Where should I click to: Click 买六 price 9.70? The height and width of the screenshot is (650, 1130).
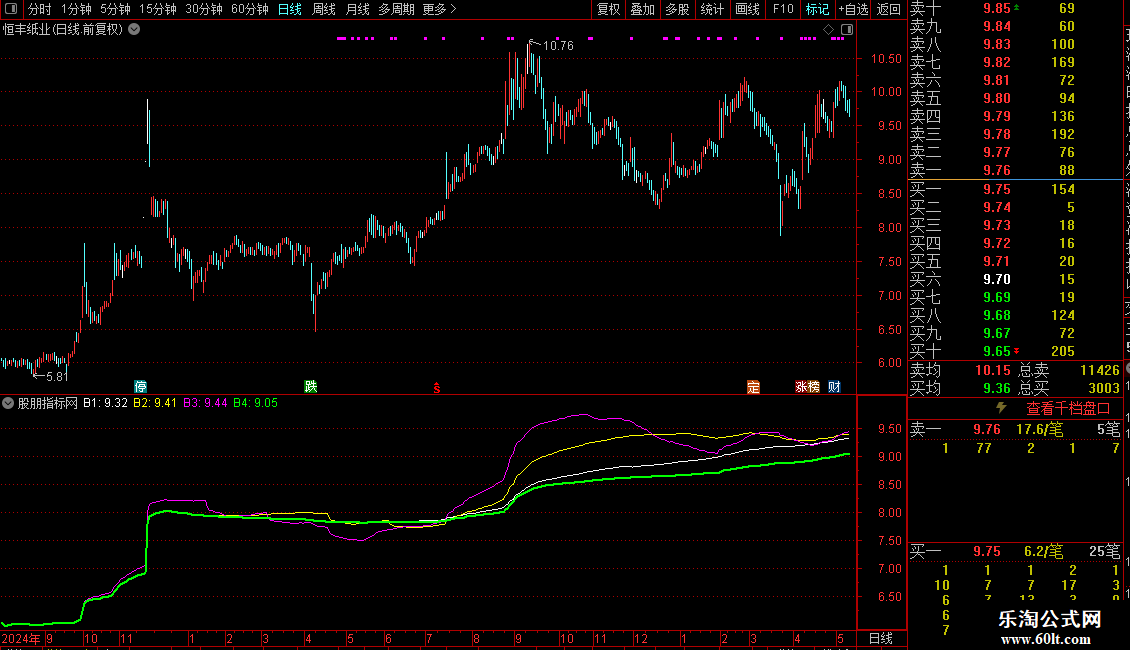997,279
